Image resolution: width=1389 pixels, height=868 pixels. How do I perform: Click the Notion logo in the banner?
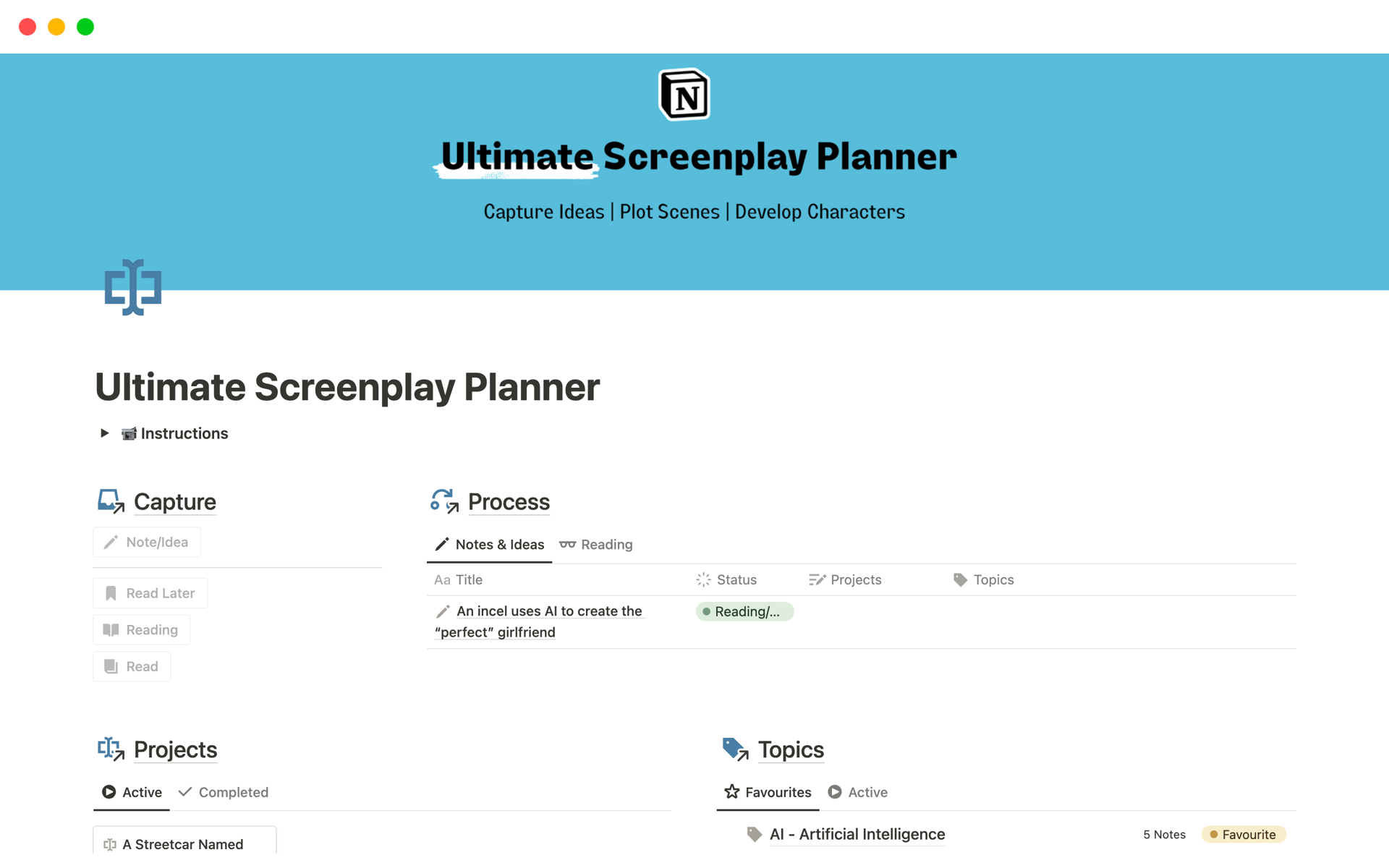pyautogui.click(x=684, y=95)
